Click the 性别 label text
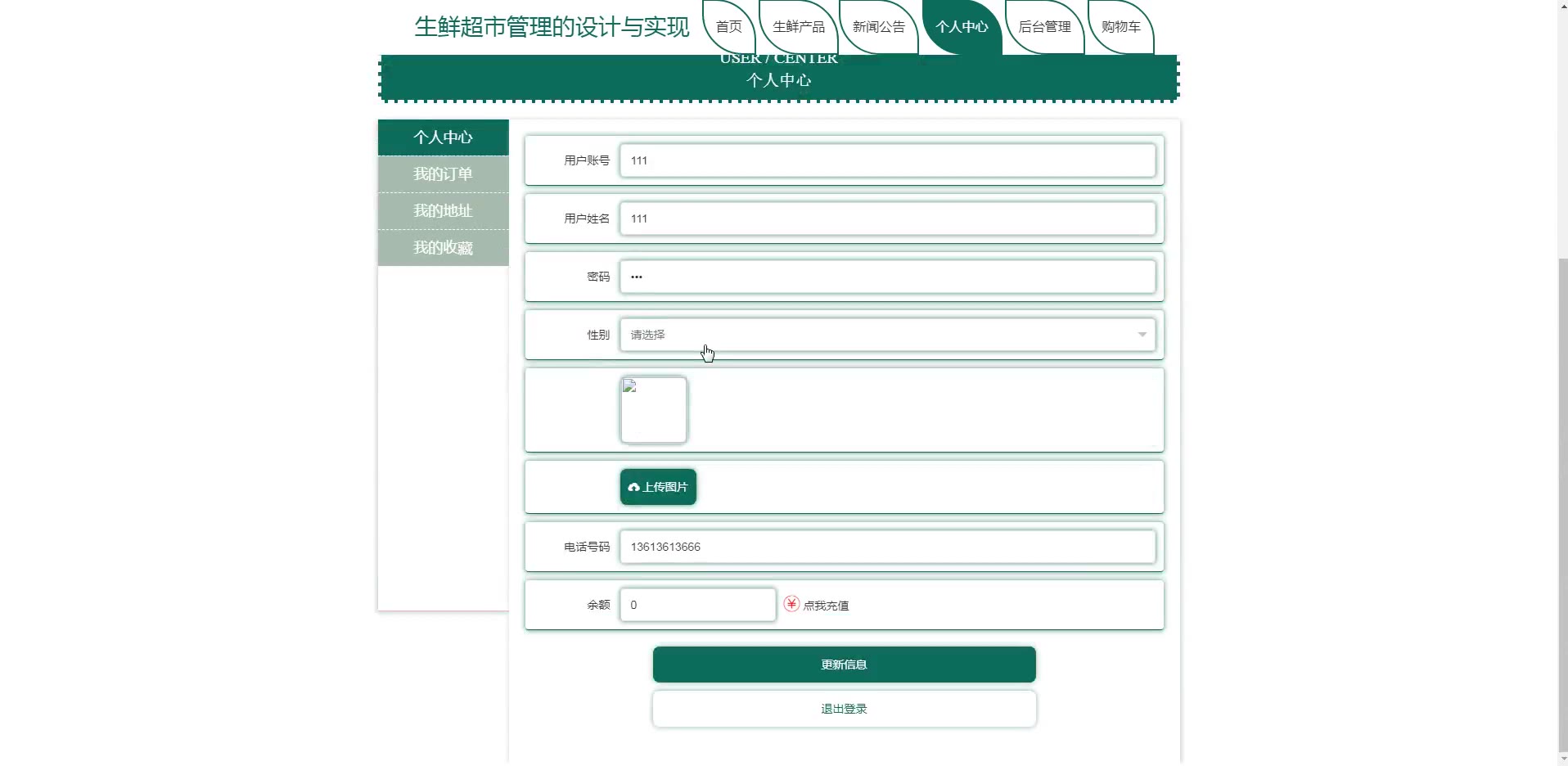1568x766 pixels. [x=598, y=335]
